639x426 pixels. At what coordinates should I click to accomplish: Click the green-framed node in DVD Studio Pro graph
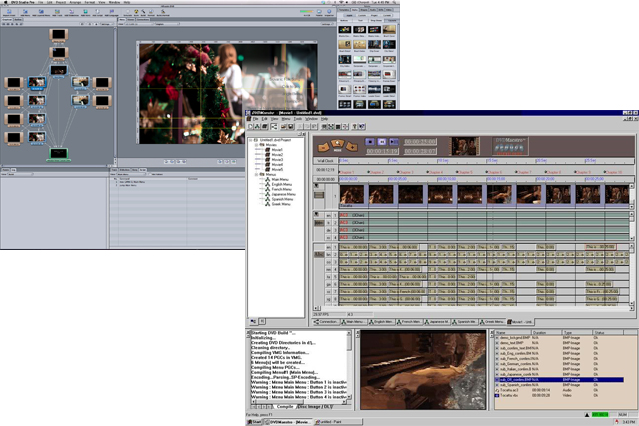59,153
